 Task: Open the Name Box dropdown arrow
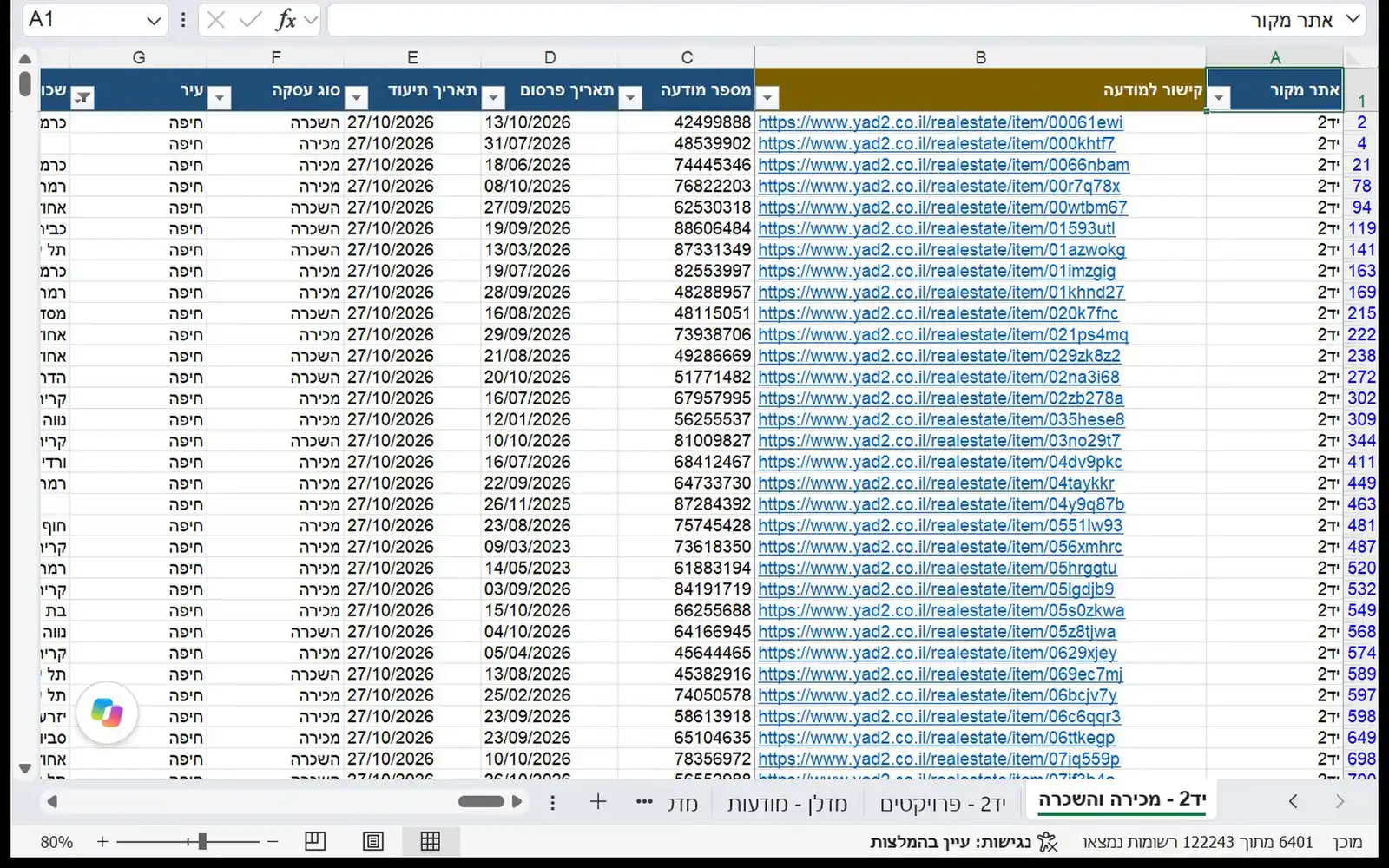coord(154,20)
